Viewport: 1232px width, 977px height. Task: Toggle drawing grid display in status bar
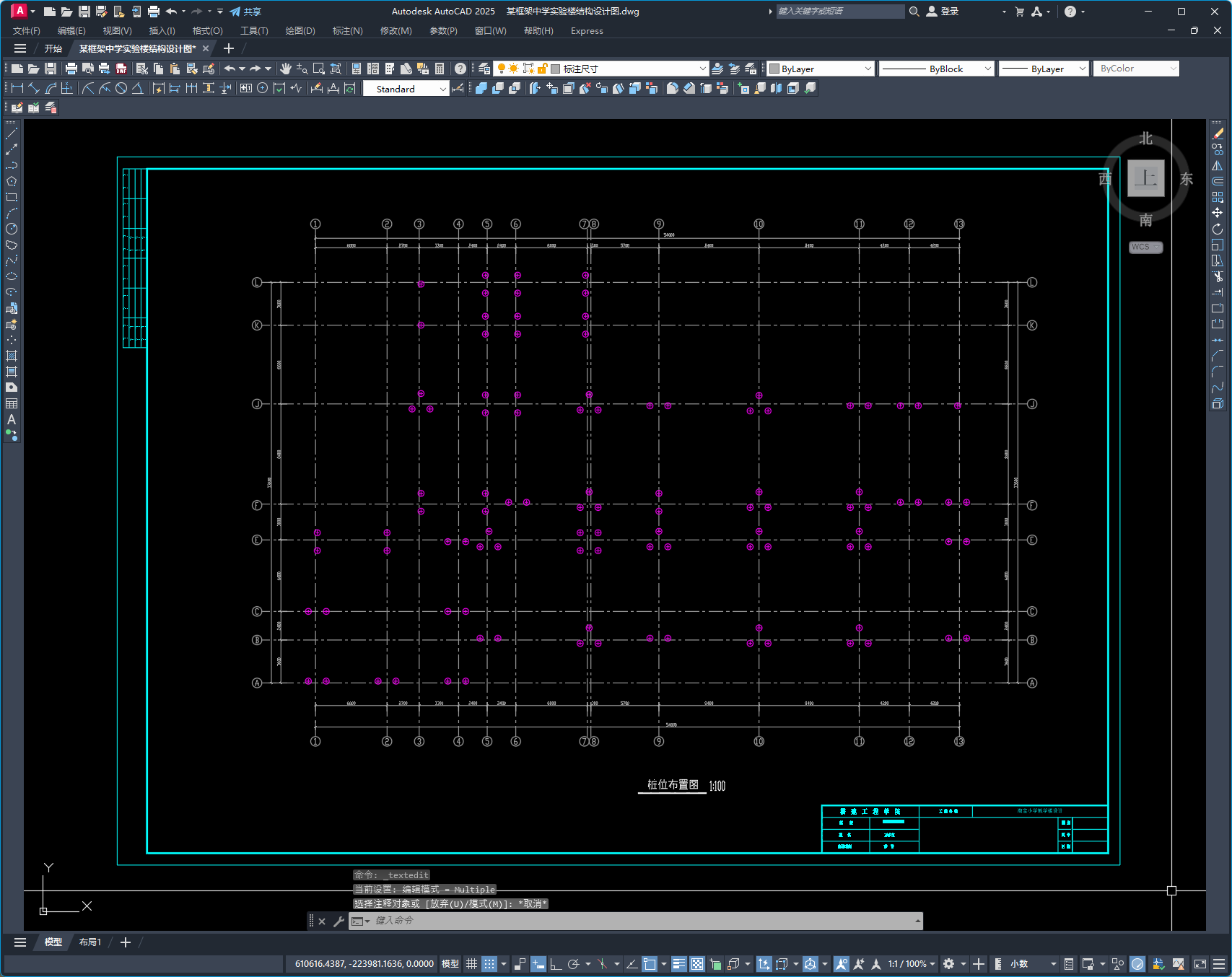point(471,964)
